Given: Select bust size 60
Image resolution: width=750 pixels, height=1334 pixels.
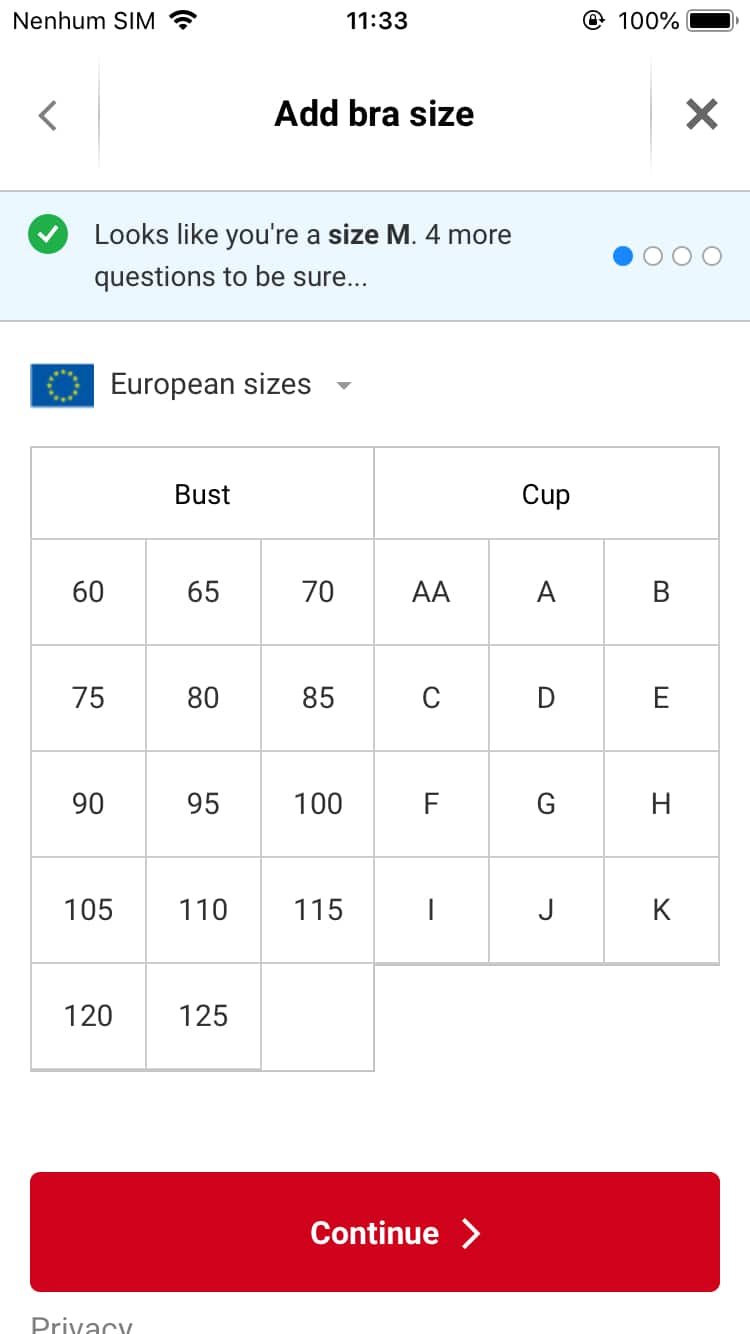Looking at the screenshot, I should click(x=88, y=592).
